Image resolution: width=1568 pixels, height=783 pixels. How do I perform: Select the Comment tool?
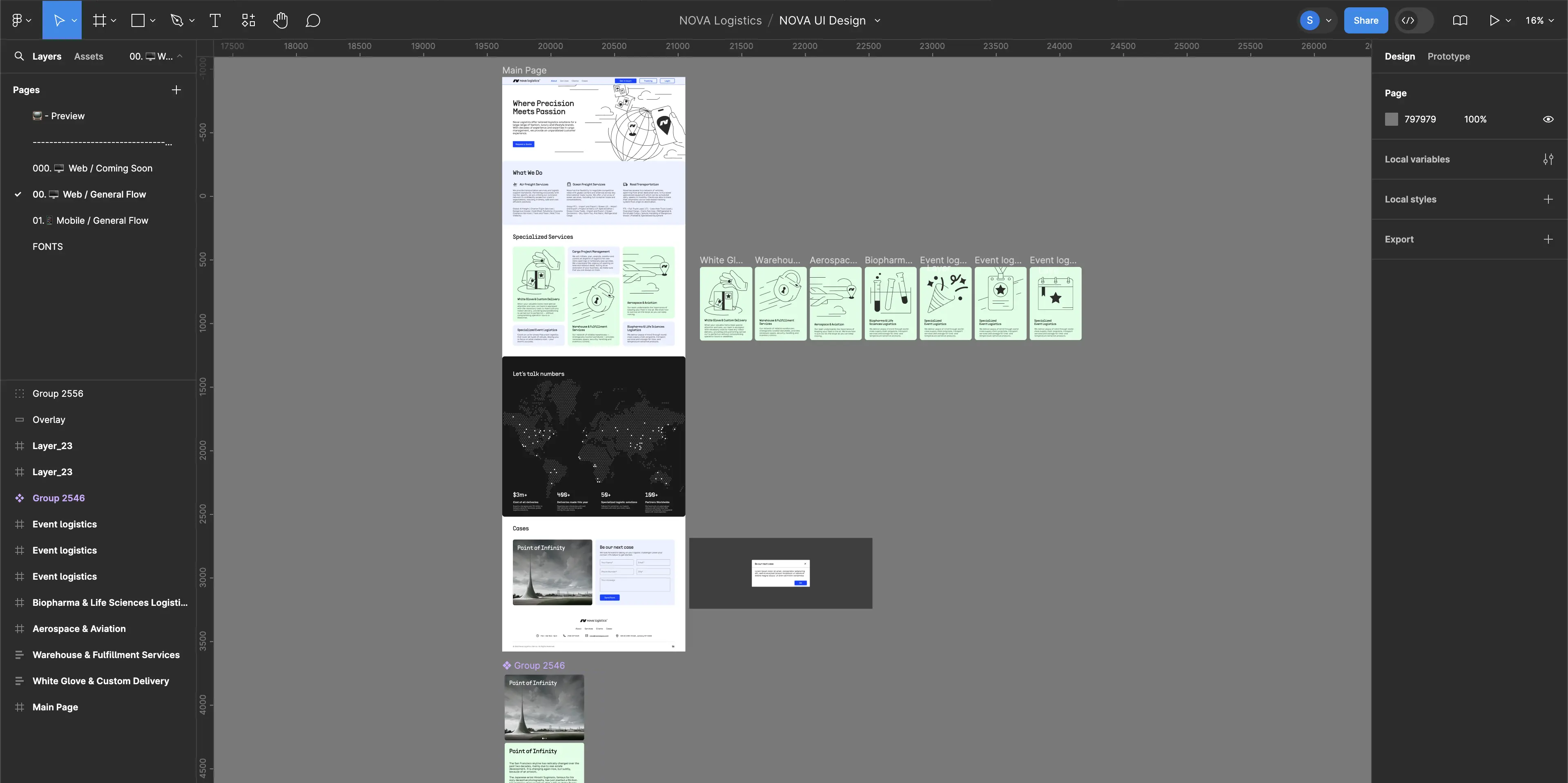313,20
